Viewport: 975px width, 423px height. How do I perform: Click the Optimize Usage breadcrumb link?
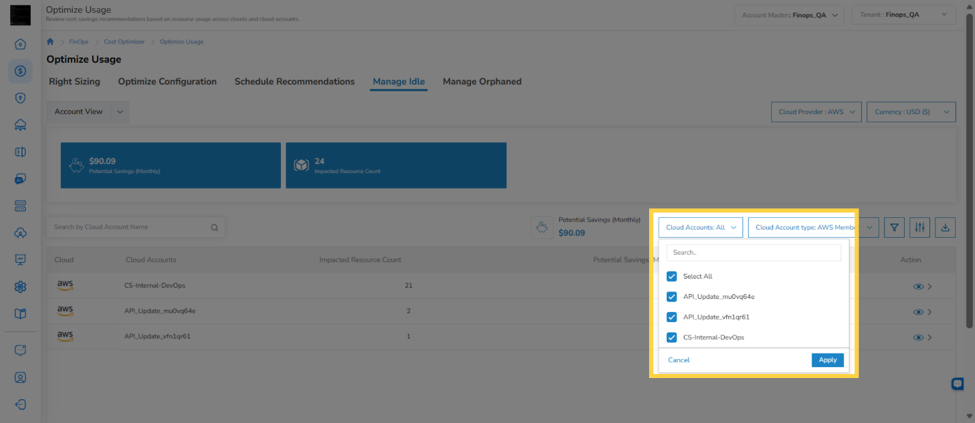point(182,42)
